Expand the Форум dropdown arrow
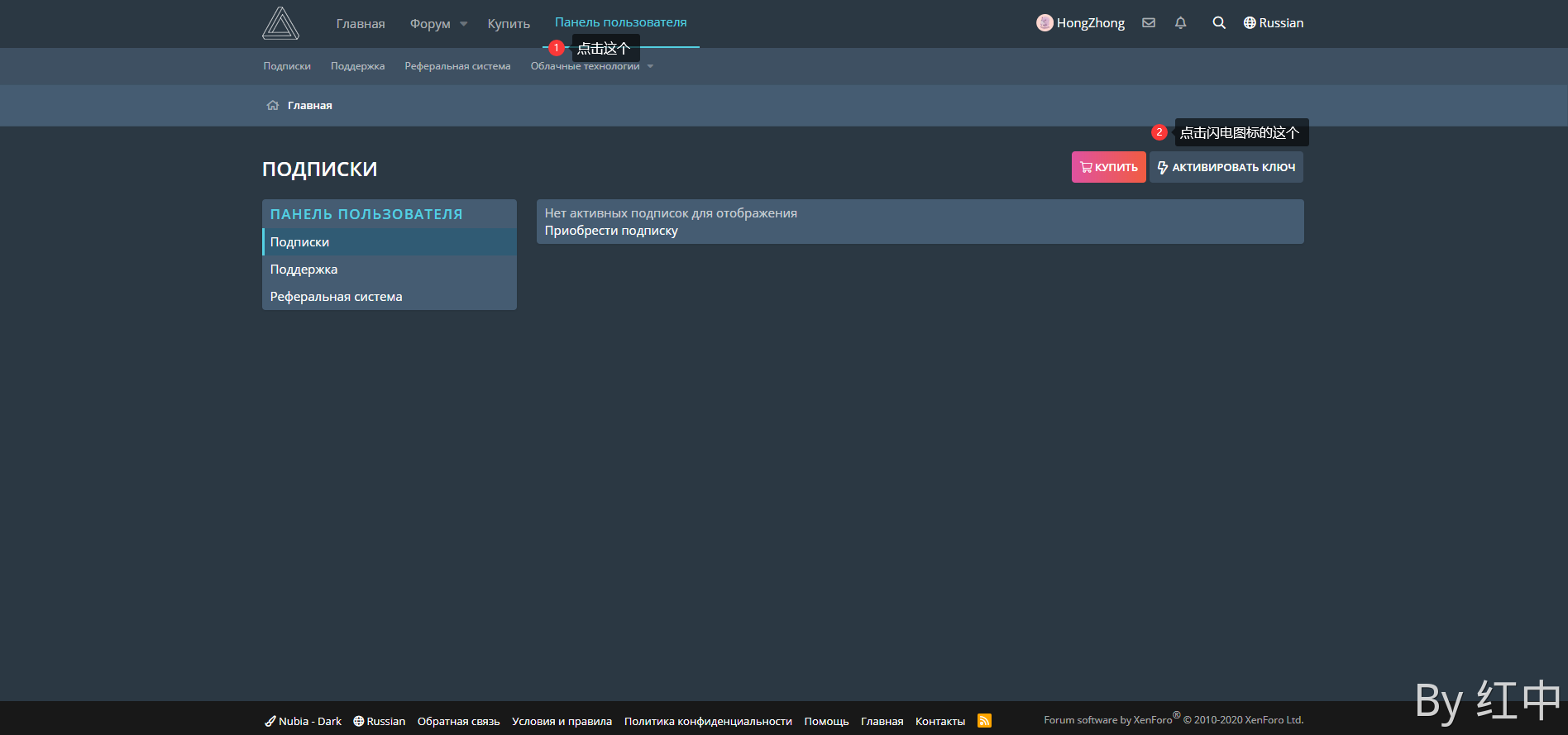Screen dimensions: 1568x735 point(464,24)
